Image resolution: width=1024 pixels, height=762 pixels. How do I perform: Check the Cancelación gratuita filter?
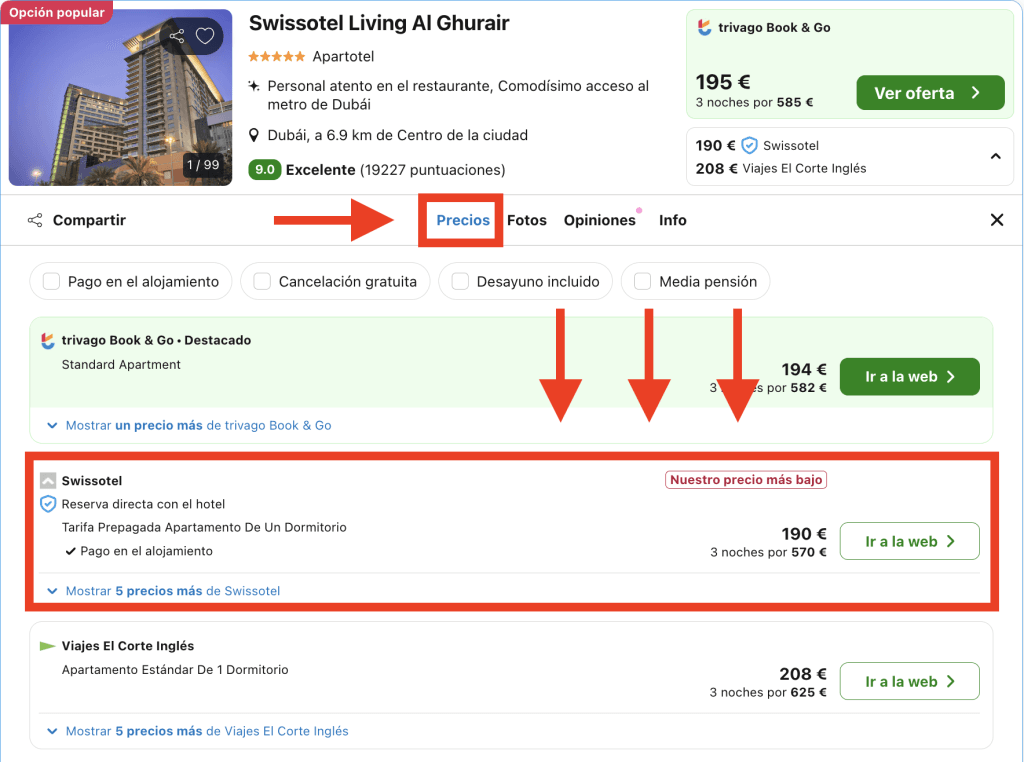(x=262, y=282)
